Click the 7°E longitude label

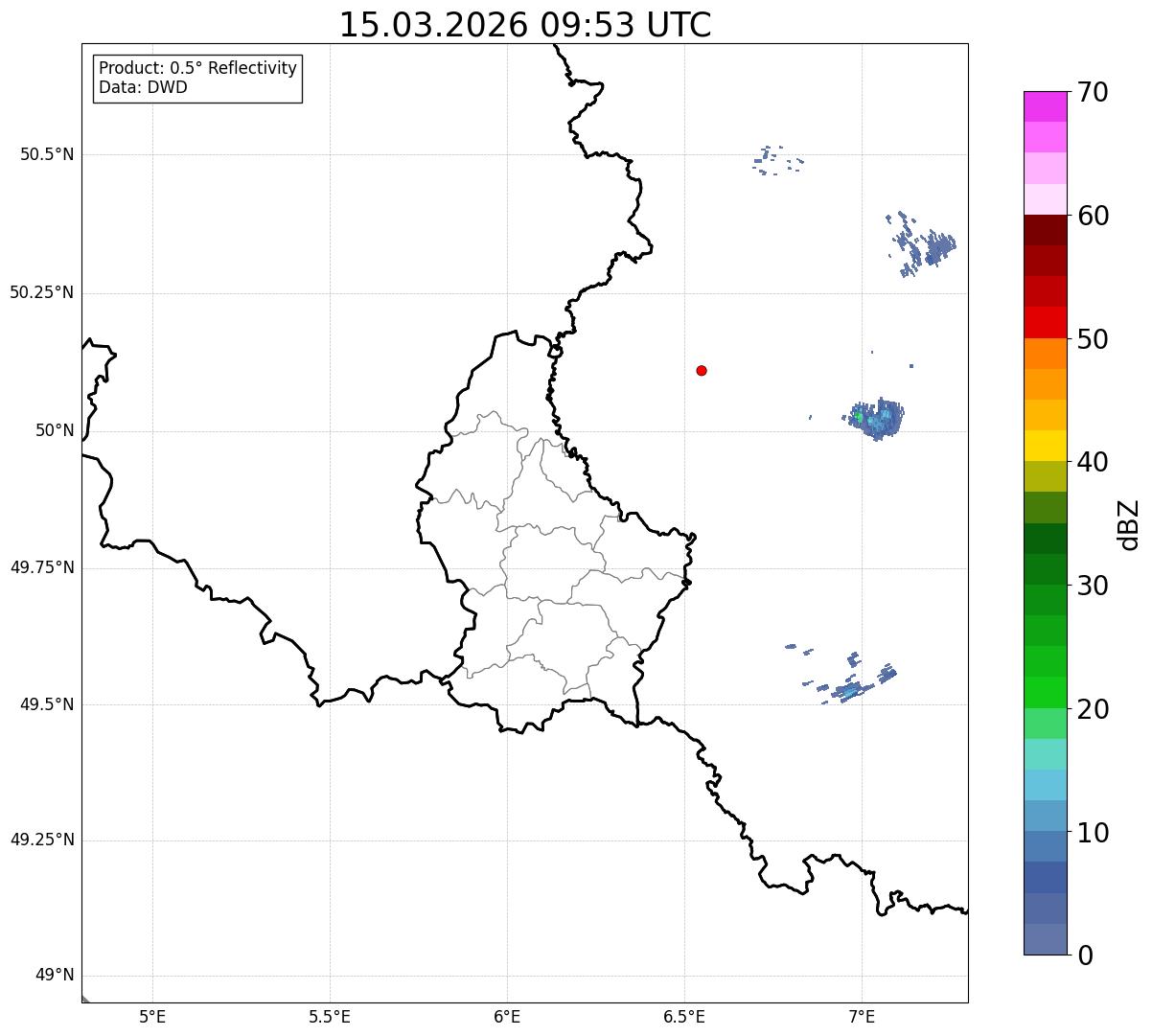(x=862, y=1016)
